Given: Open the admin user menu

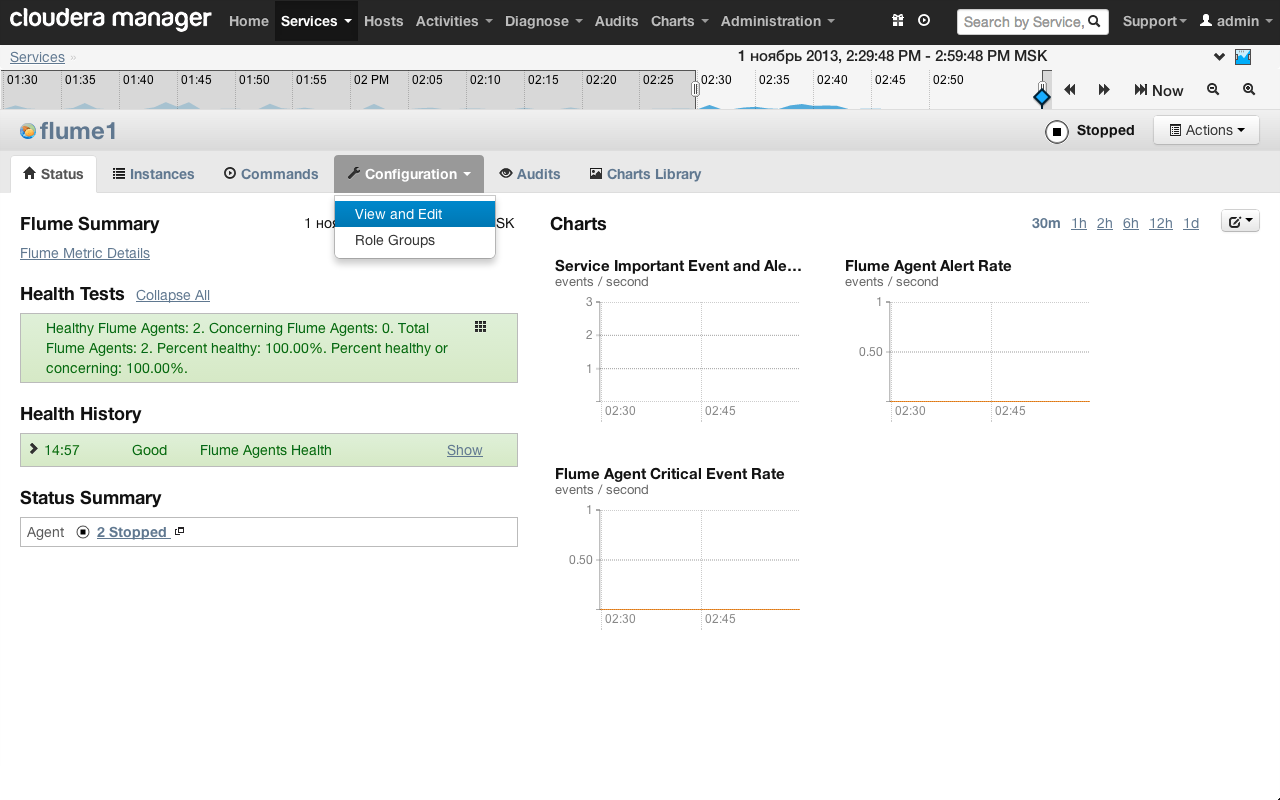Looking at the screenshot, I should click(x=1235, y=21).
